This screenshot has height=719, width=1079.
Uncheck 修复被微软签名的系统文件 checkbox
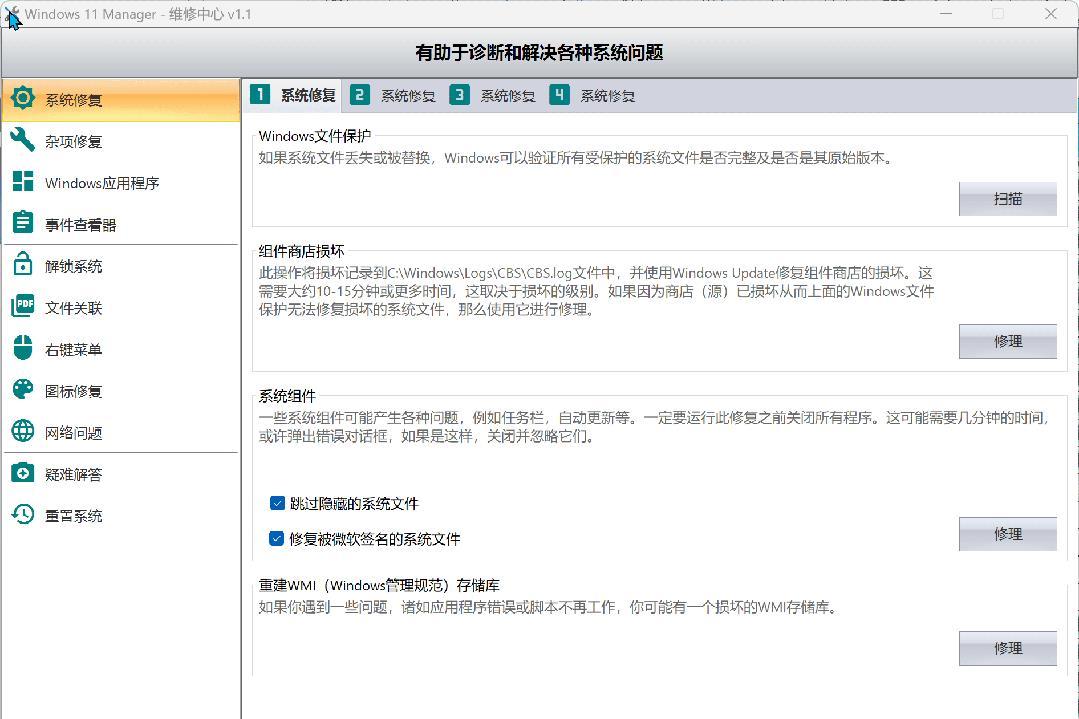point(277,538)
